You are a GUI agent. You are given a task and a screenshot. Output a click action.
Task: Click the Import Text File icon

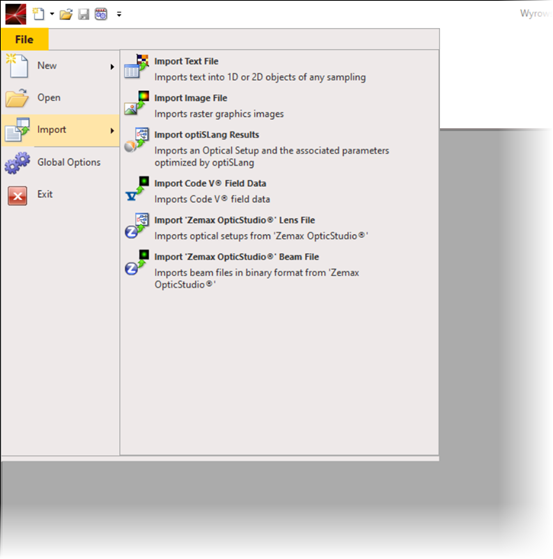point(137,67)
